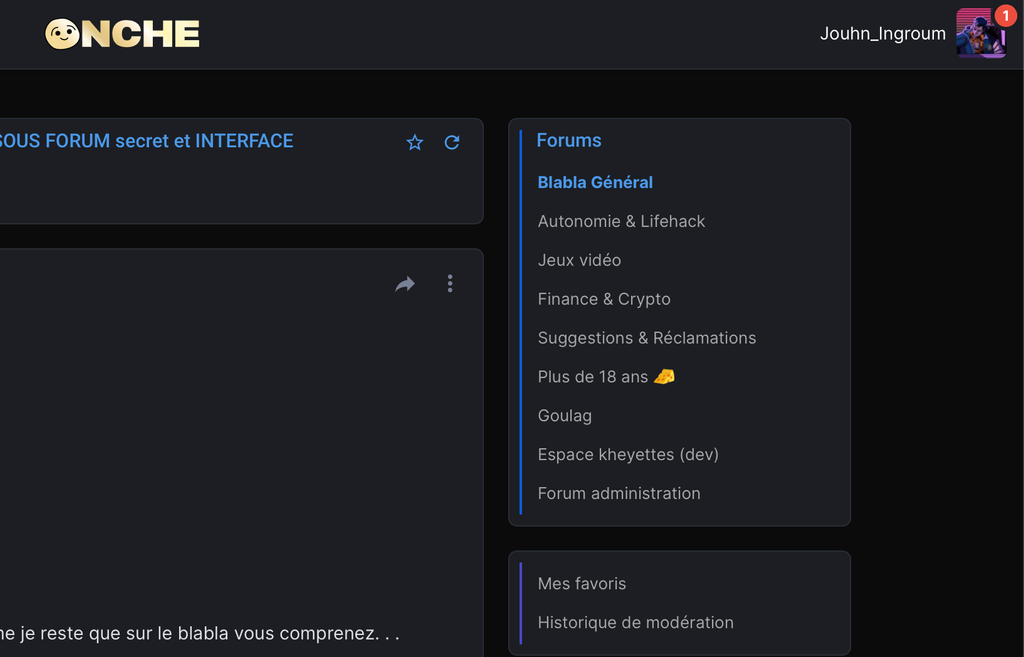Open Suggestions & Réclamations forum
Image resolution: width=1024 pixels, height=657 pixels.
[646, 338]
